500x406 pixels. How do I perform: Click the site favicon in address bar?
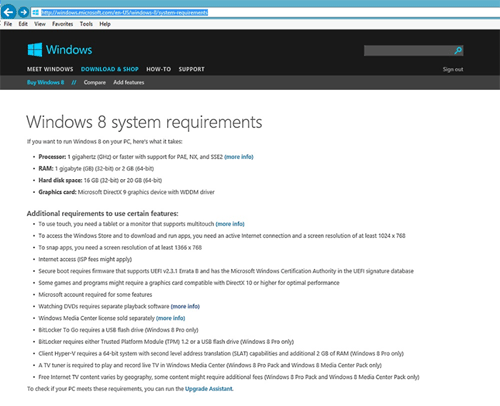(36, 13)
